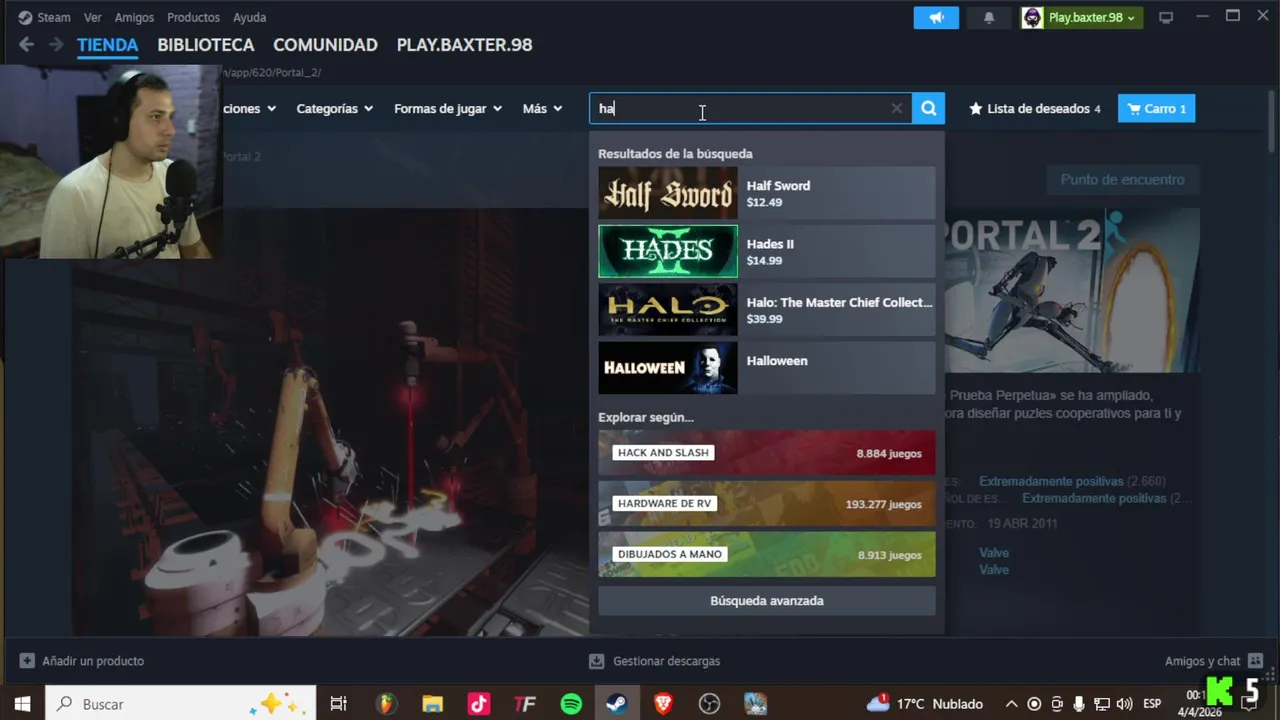Select Halo: The Master Chief Collection result
The height and width of the screenshot is (720, 1280).
tap(767, 310)
